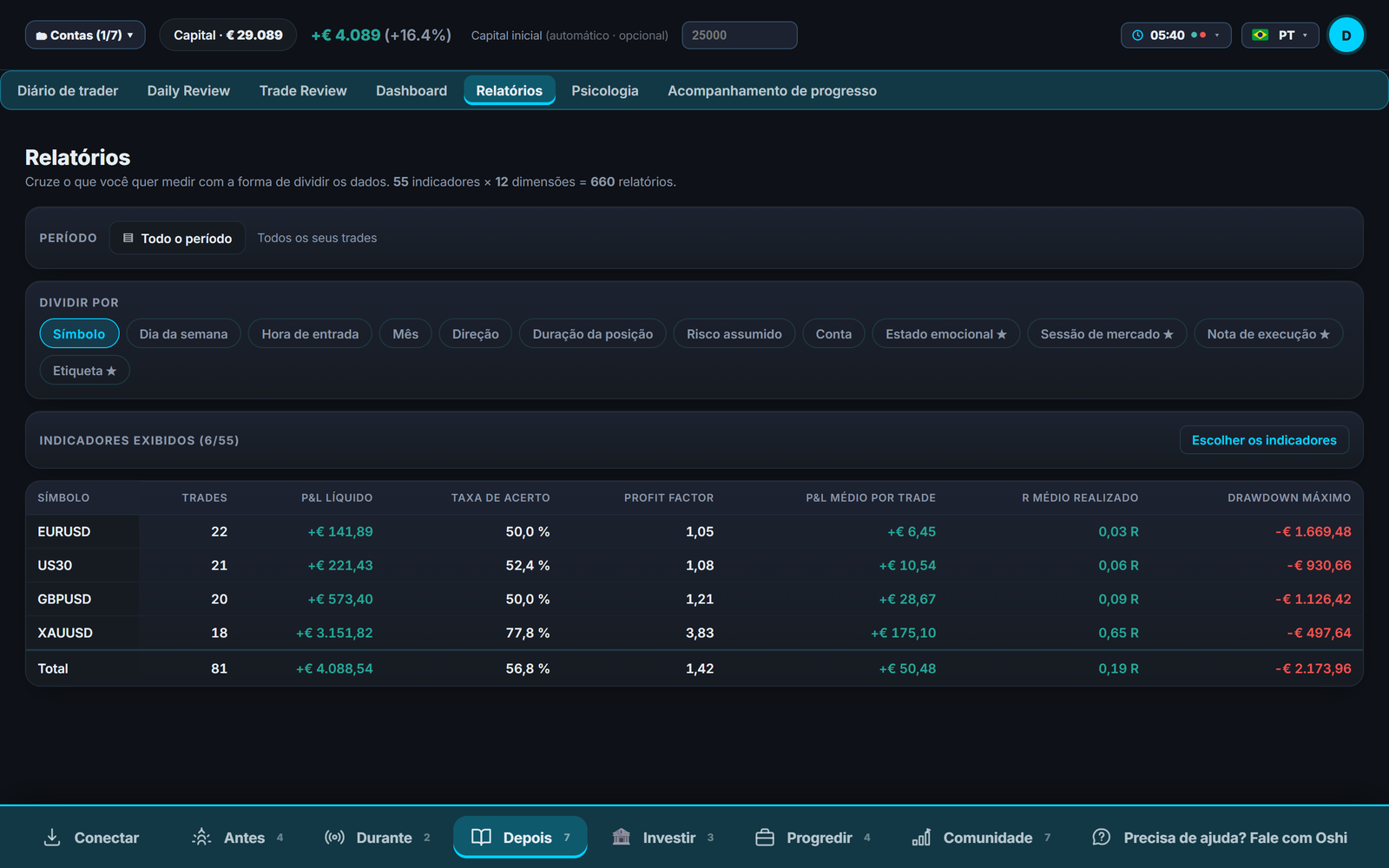Click the Oshi help question icon
1389x868 pixels.
coord(1101,837)
